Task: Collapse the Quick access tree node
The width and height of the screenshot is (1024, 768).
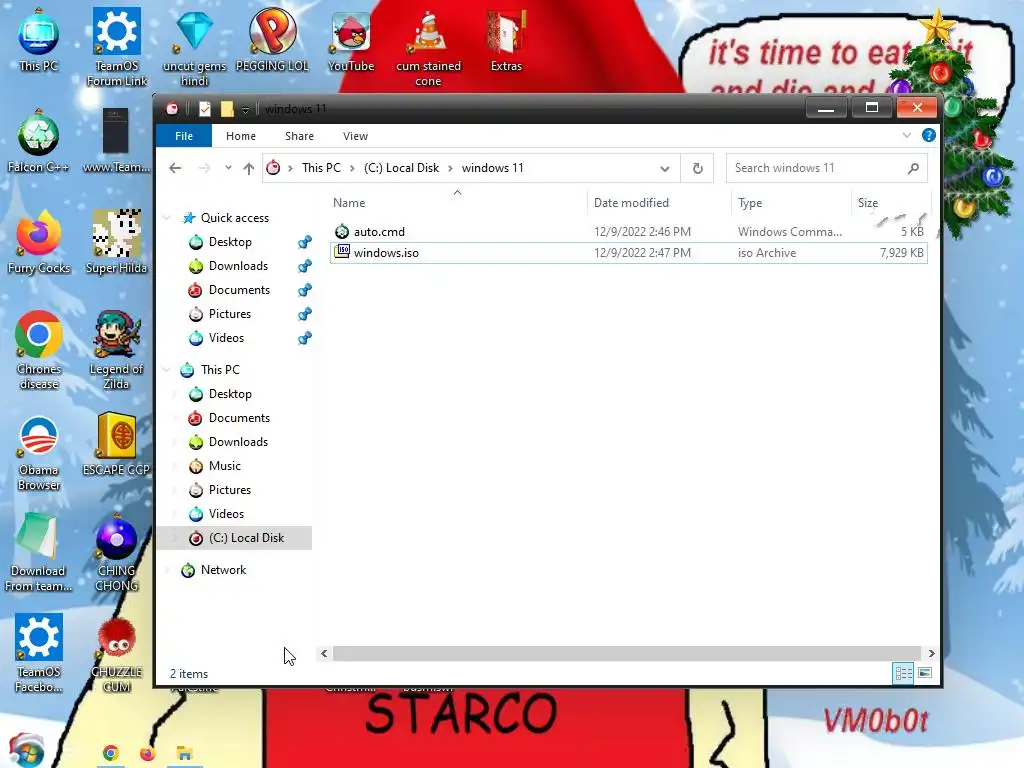Action: pos(167,217)
